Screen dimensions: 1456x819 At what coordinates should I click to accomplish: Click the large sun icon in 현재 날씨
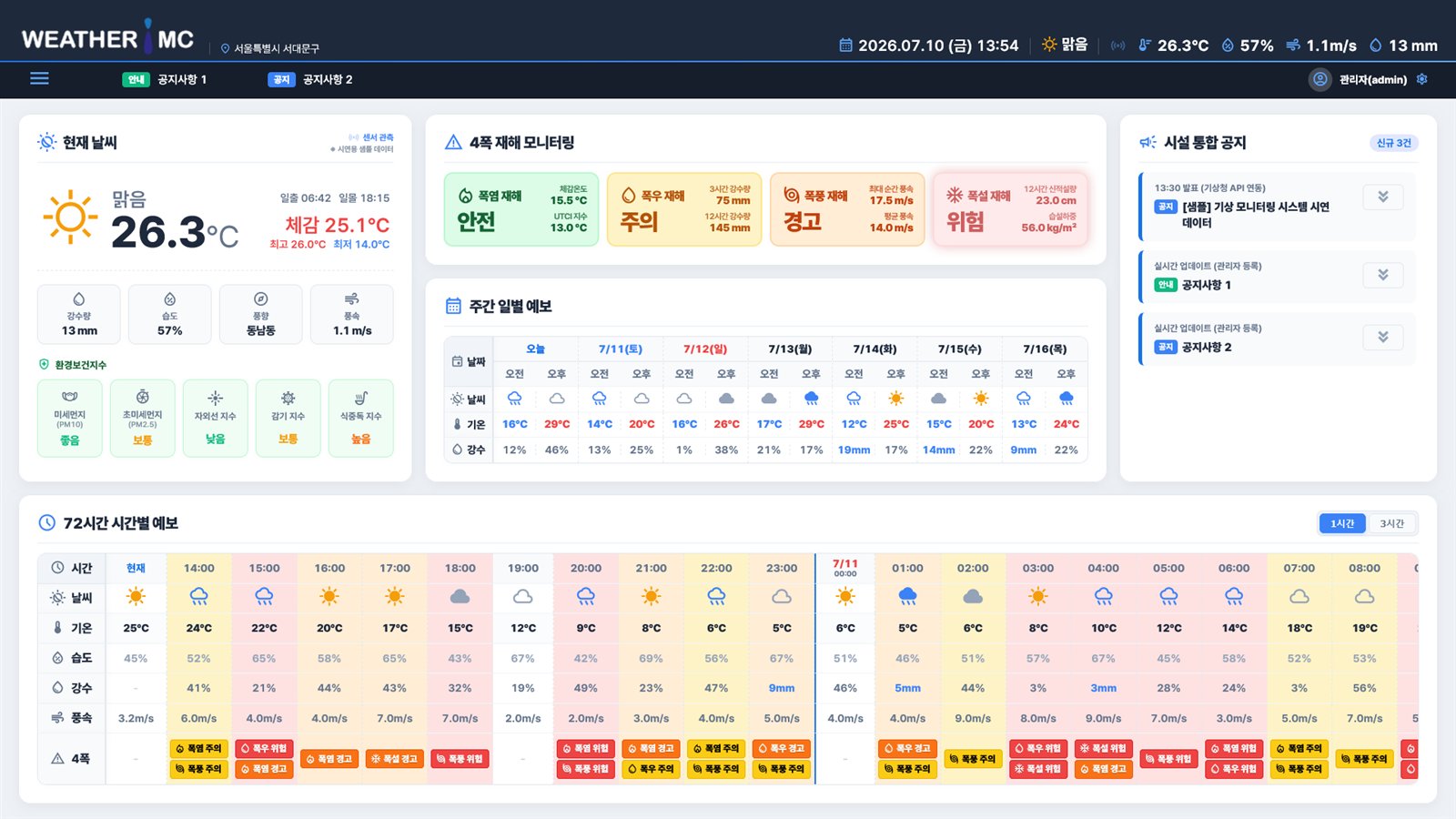click(x=70, y=217)
